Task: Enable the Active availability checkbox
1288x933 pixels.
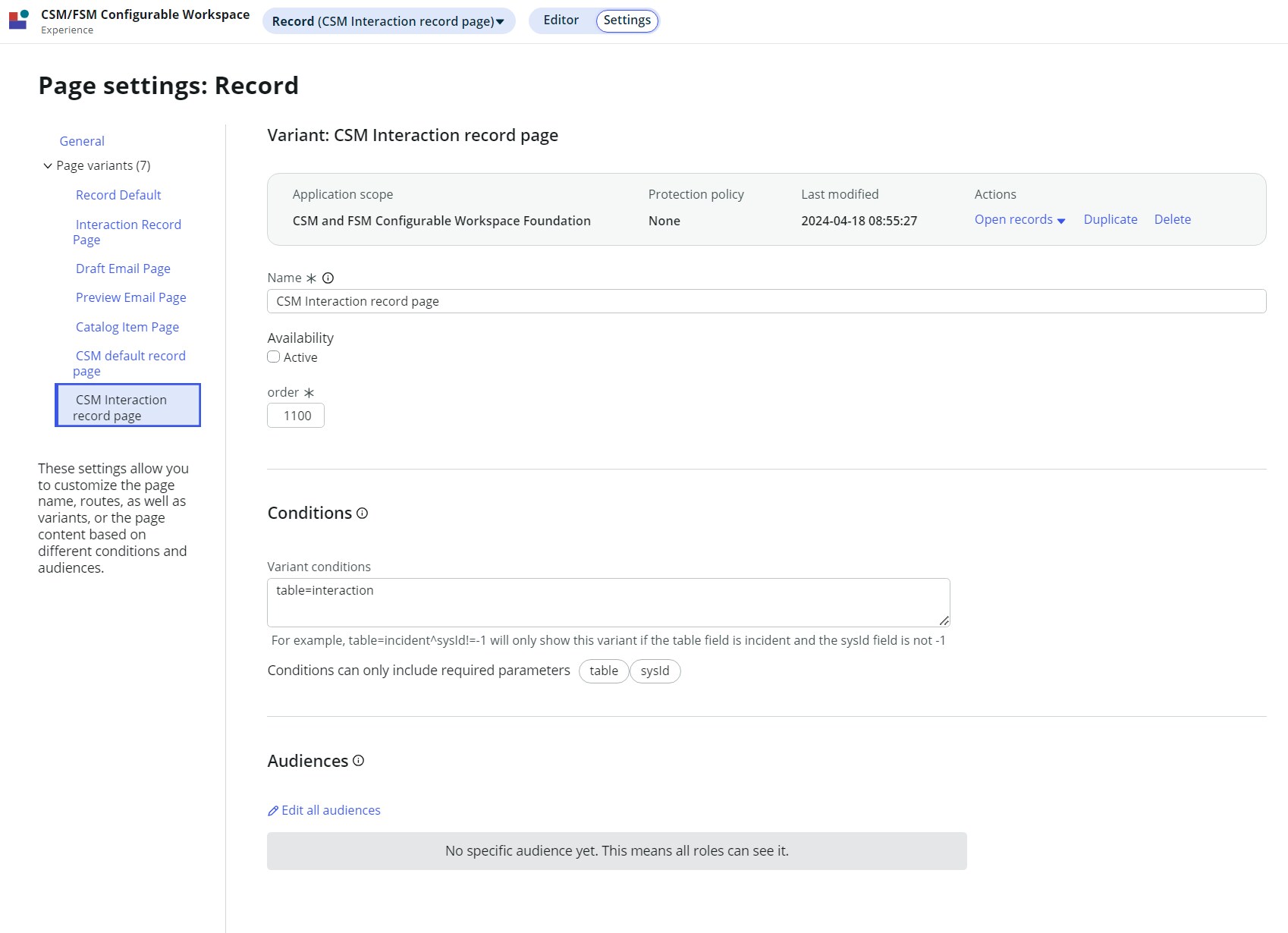Action: click(273, 357)
